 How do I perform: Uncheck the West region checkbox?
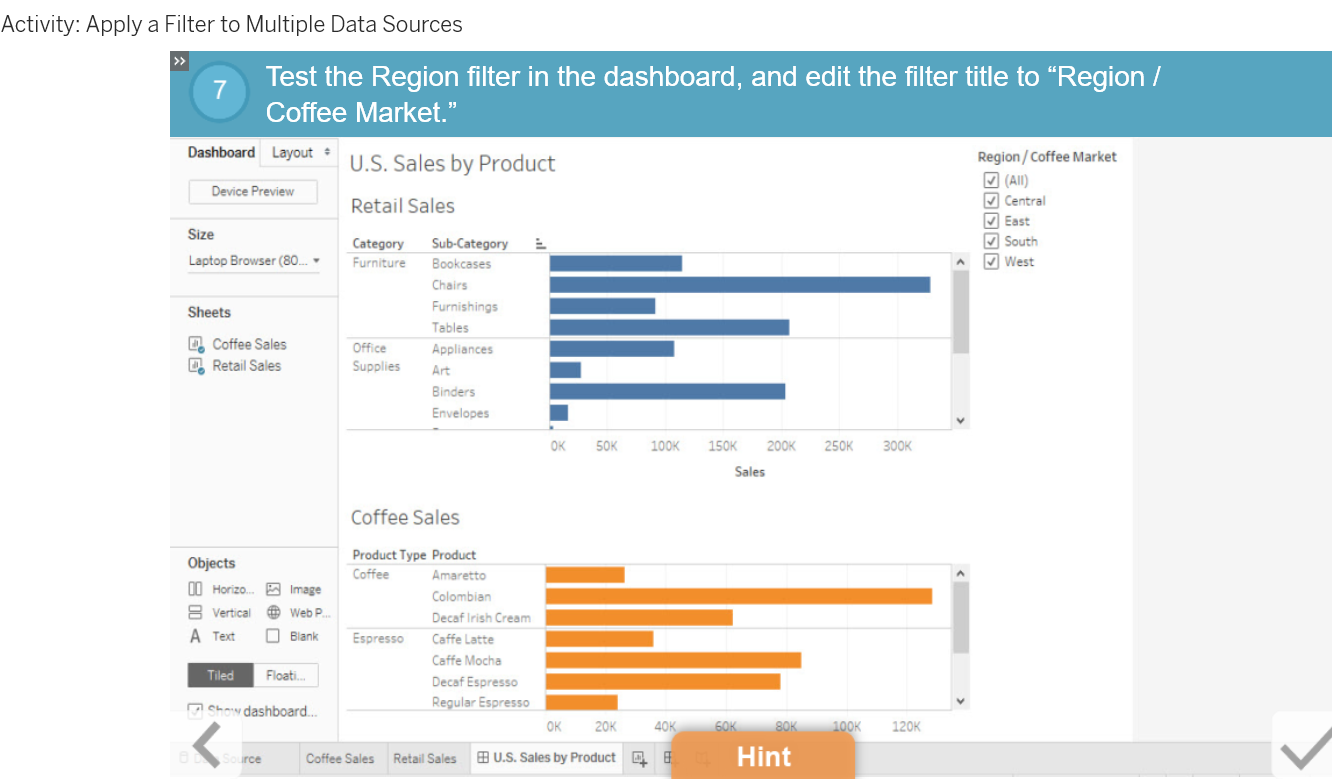click(x=992, y=261)
